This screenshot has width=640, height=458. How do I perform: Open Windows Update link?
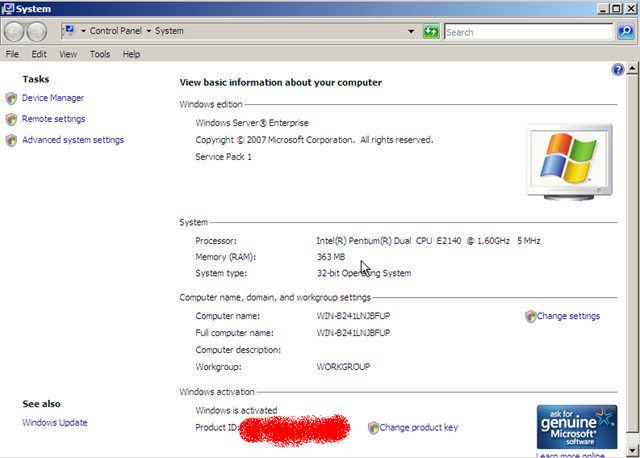click(x=55, y=422)
